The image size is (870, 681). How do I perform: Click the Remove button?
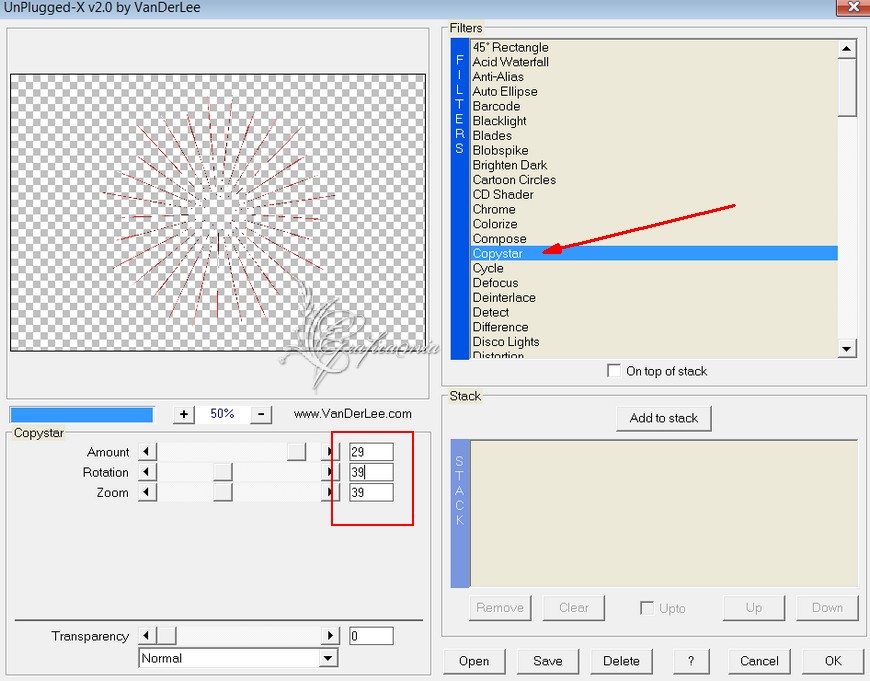pos(500,608)
